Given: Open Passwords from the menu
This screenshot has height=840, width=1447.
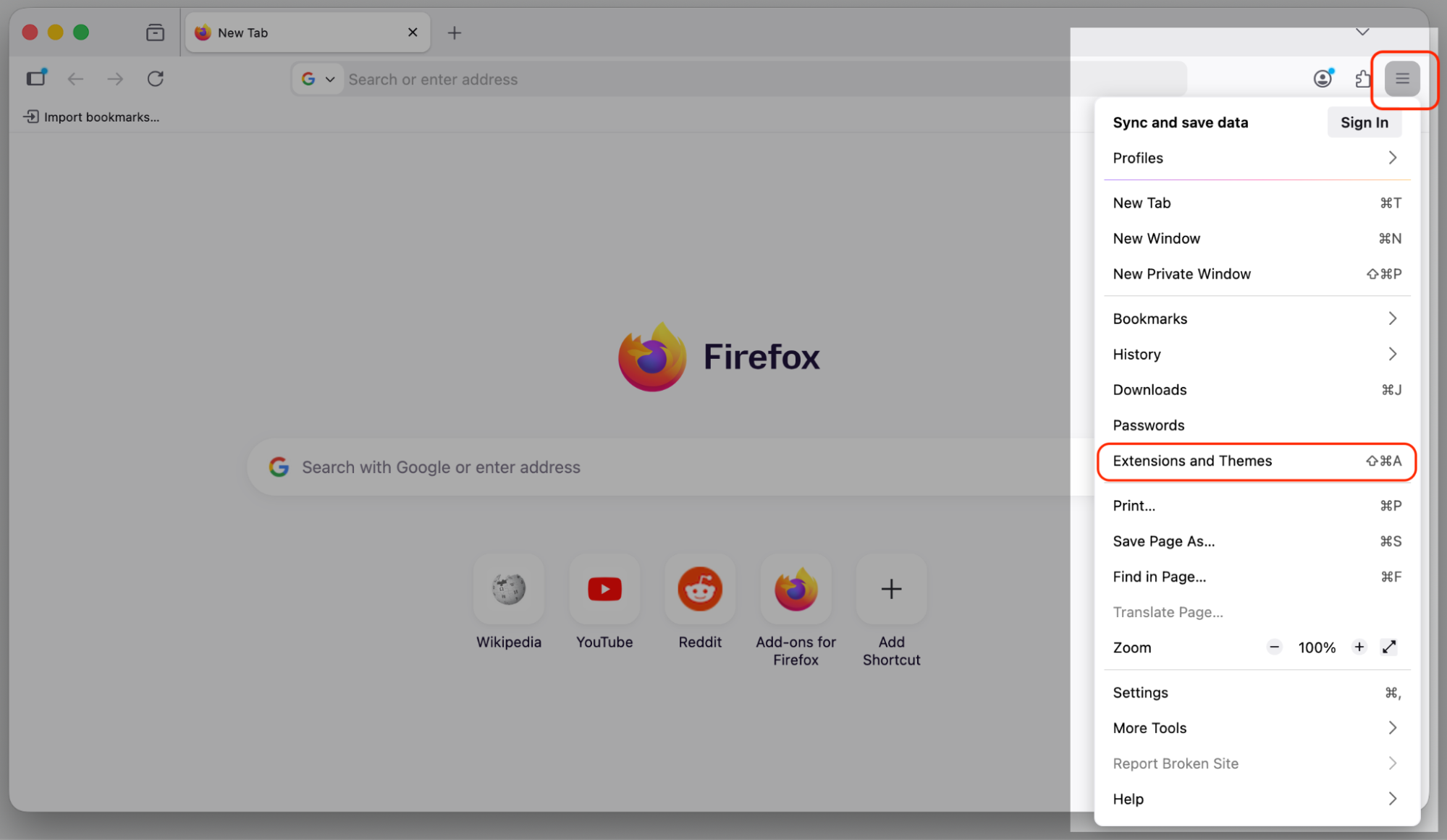Looking at the screenshot, I should [x=1257, y=425].
